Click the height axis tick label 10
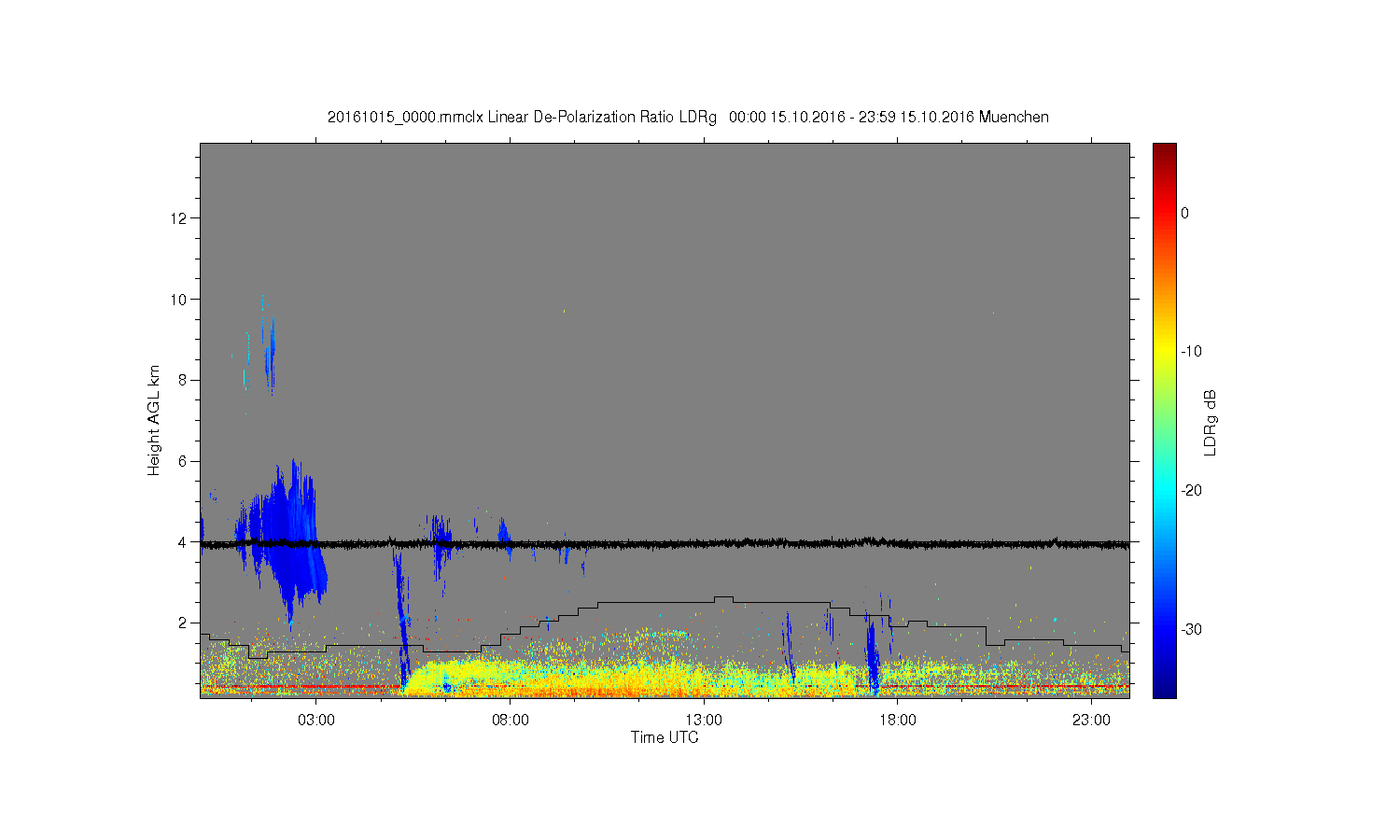Viewport: 1400px width, 840px height. click(x=180, y=300)
